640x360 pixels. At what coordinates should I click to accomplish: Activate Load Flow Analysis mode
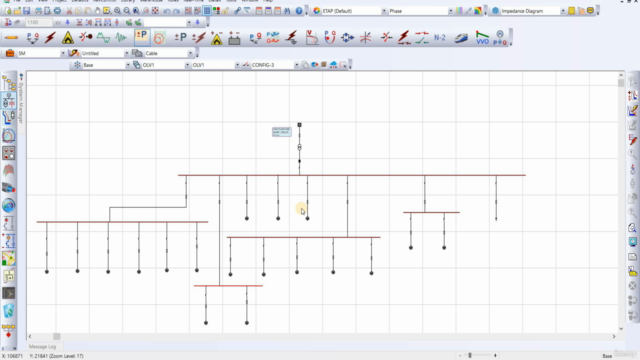pos(32,38)
